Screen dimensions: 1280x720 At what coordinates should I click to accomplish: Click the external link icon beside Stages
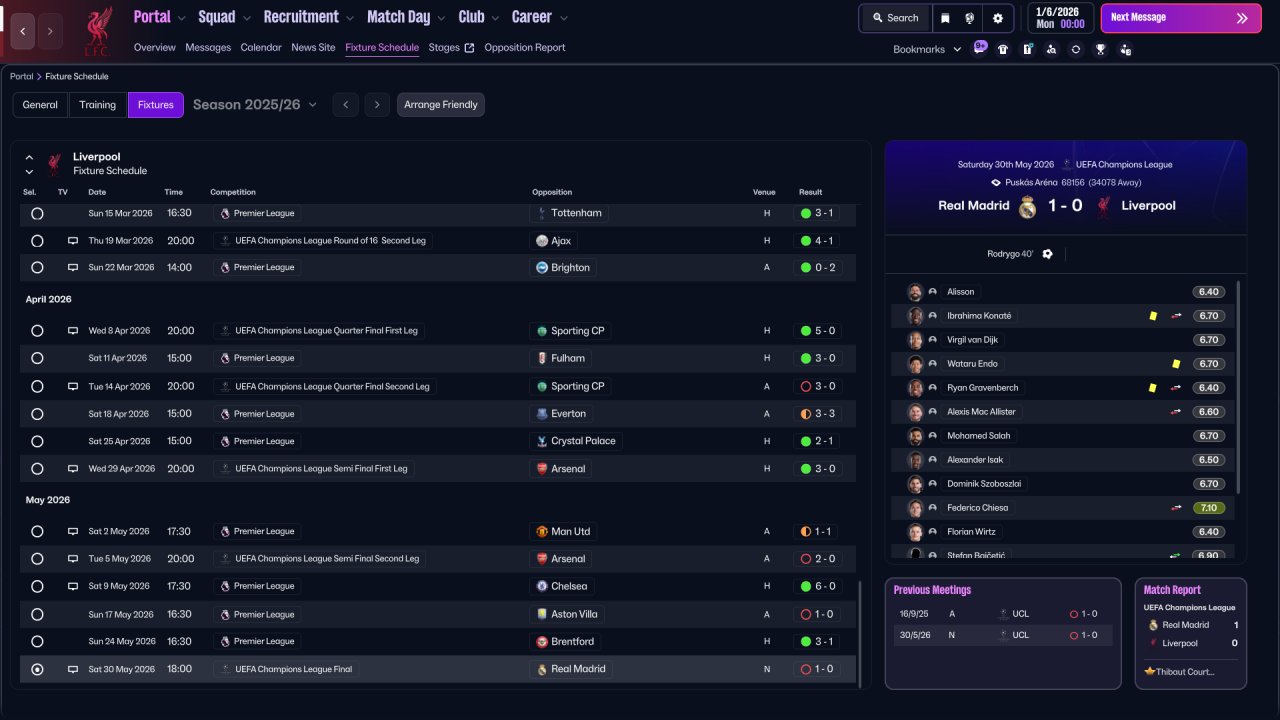coord(469,48)
